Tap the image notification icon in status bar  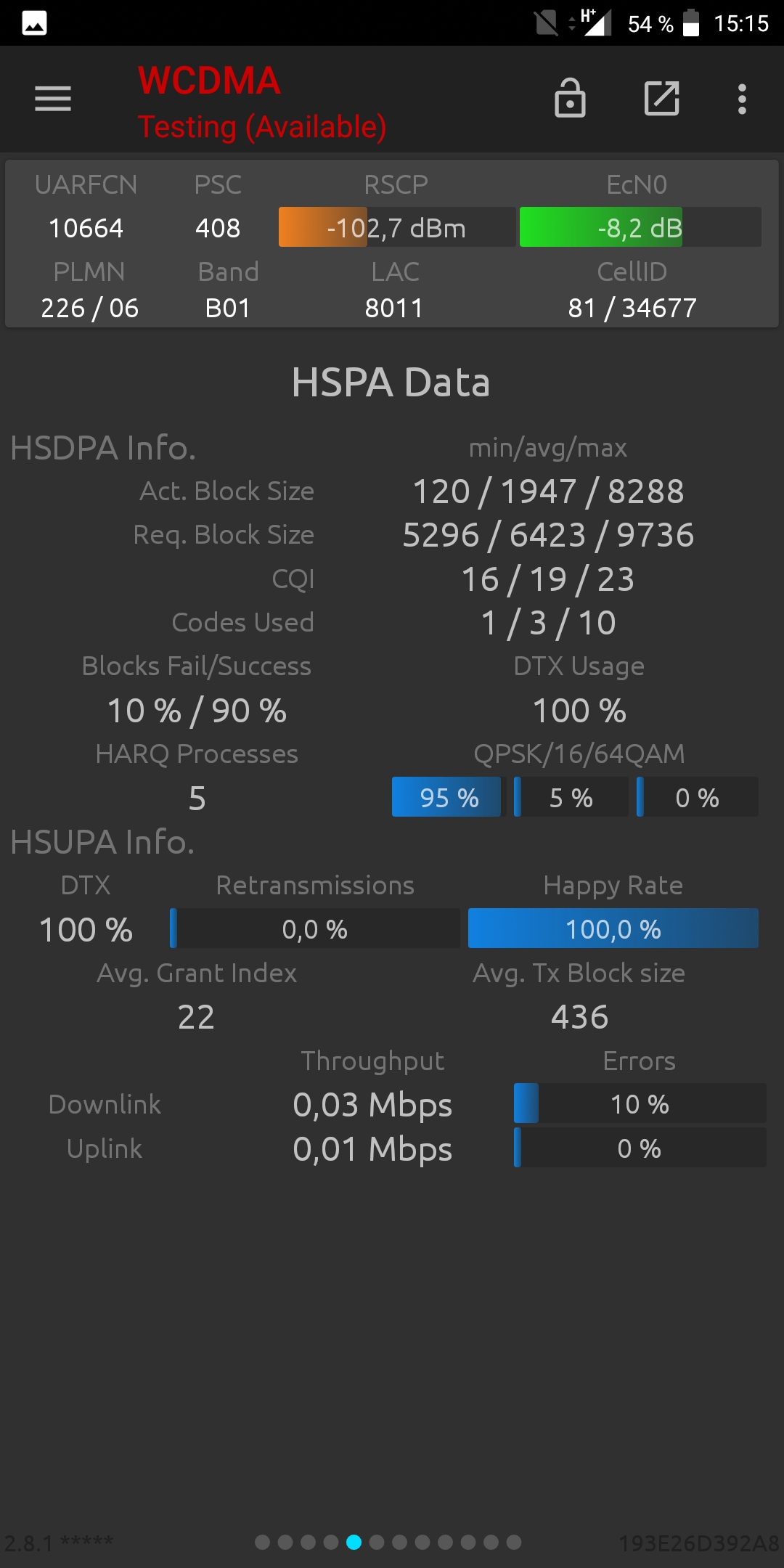click(34, 23)
